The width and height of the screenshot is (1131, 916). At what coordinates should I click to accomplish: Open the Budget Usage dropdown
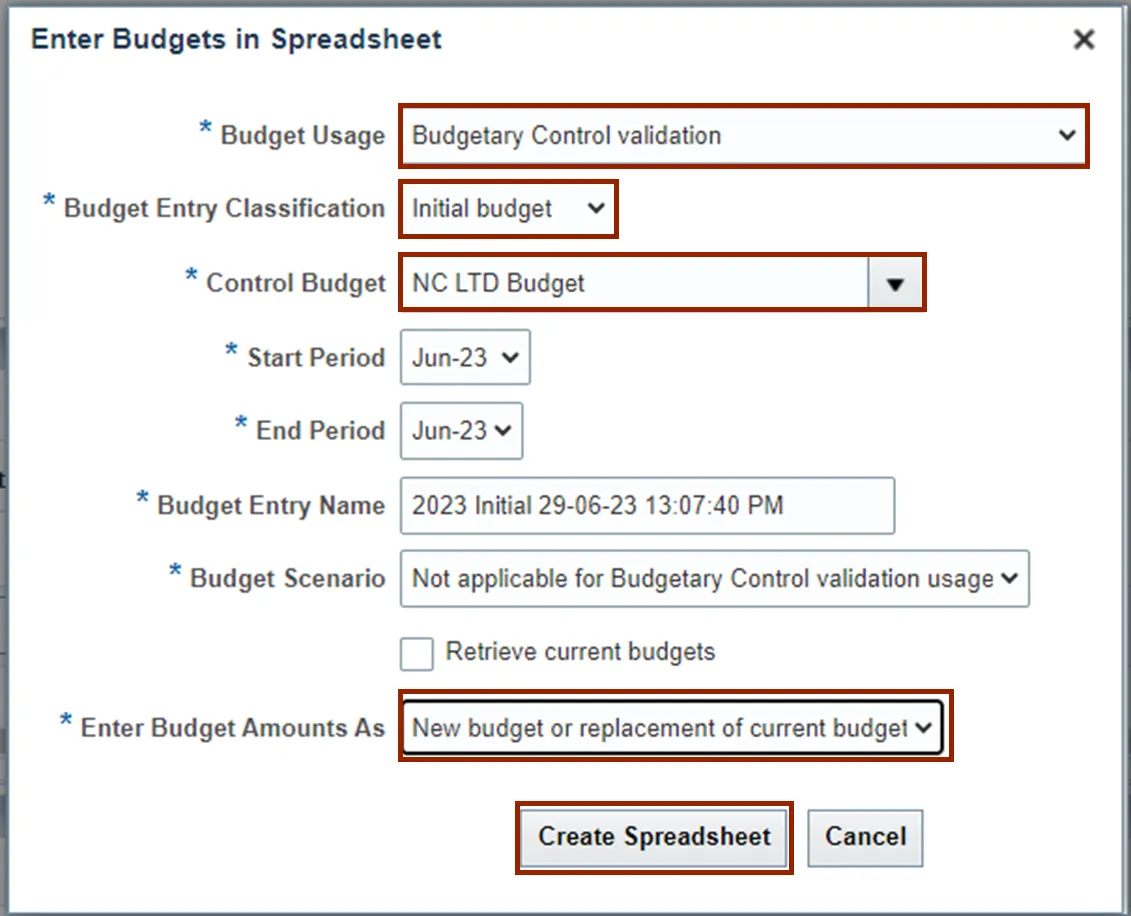pos(742,135)
